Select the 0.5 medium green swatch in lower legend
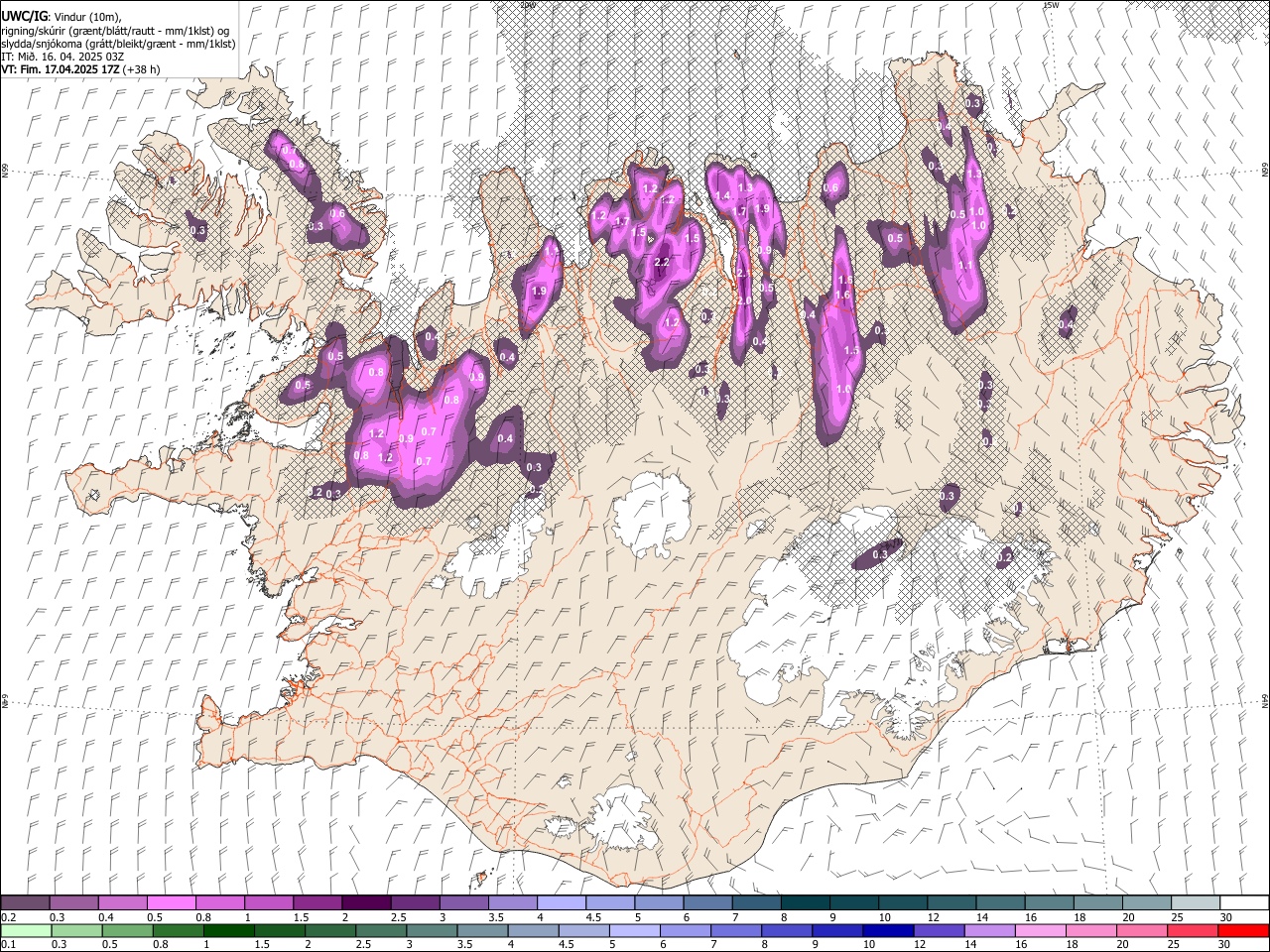Image resolution: width=1270 pixels, height=952 pixels. 127,930
